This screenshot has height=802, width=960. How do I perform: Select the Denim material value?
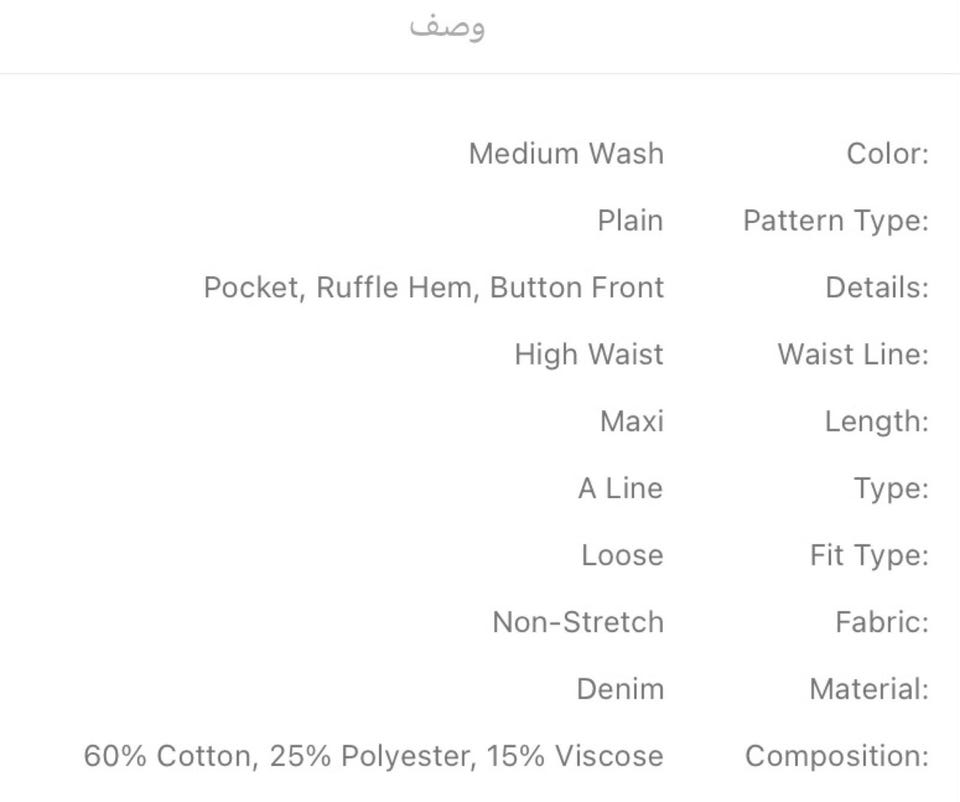click(x=620, y=690)
